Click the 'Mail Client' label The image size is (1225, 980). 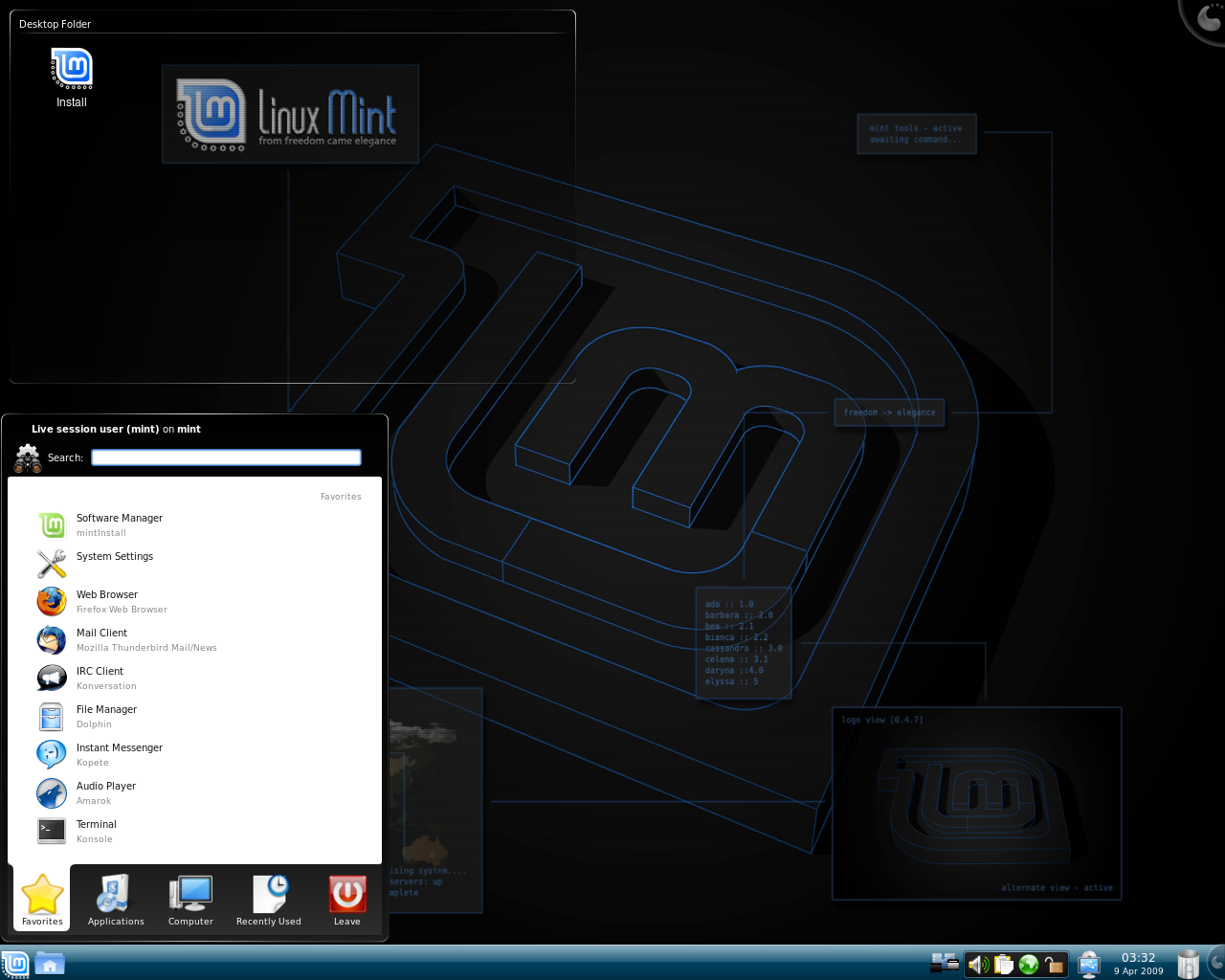pos(101,633)
